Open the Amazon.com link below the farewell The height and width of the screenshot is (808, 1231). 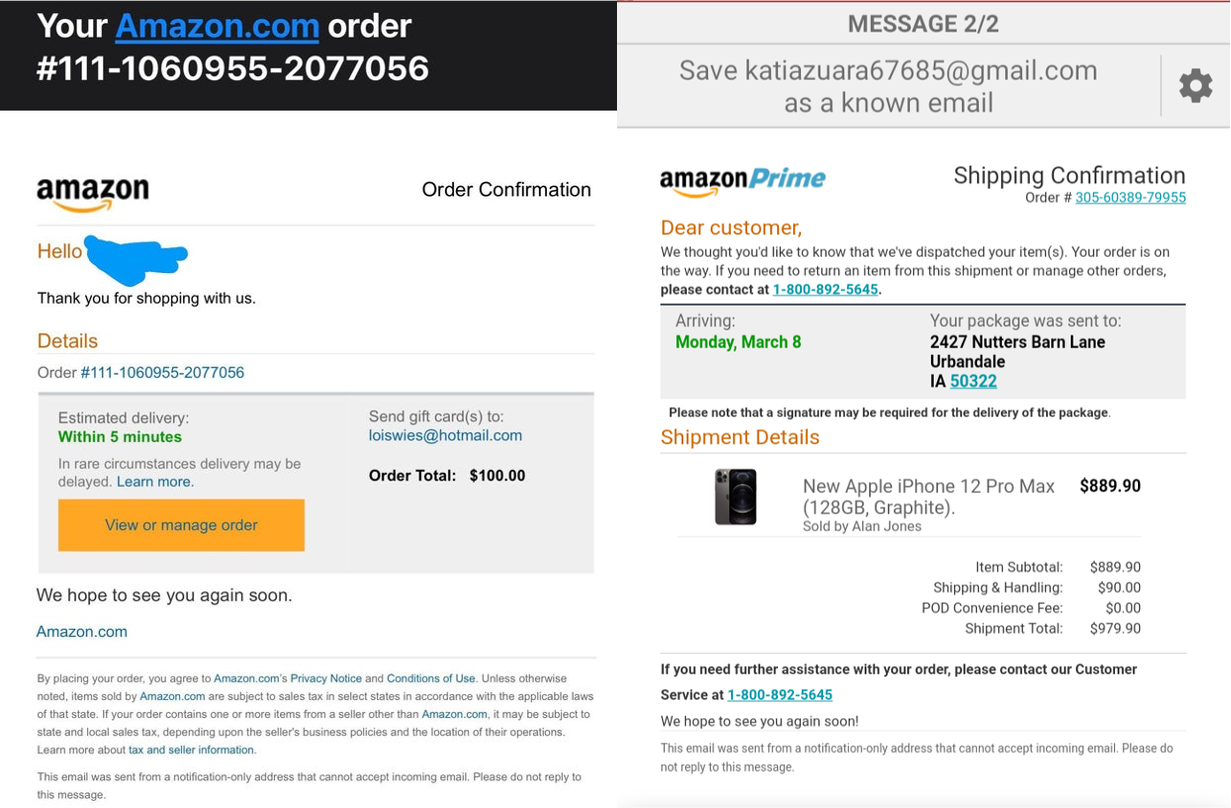[x=82, y=632]
